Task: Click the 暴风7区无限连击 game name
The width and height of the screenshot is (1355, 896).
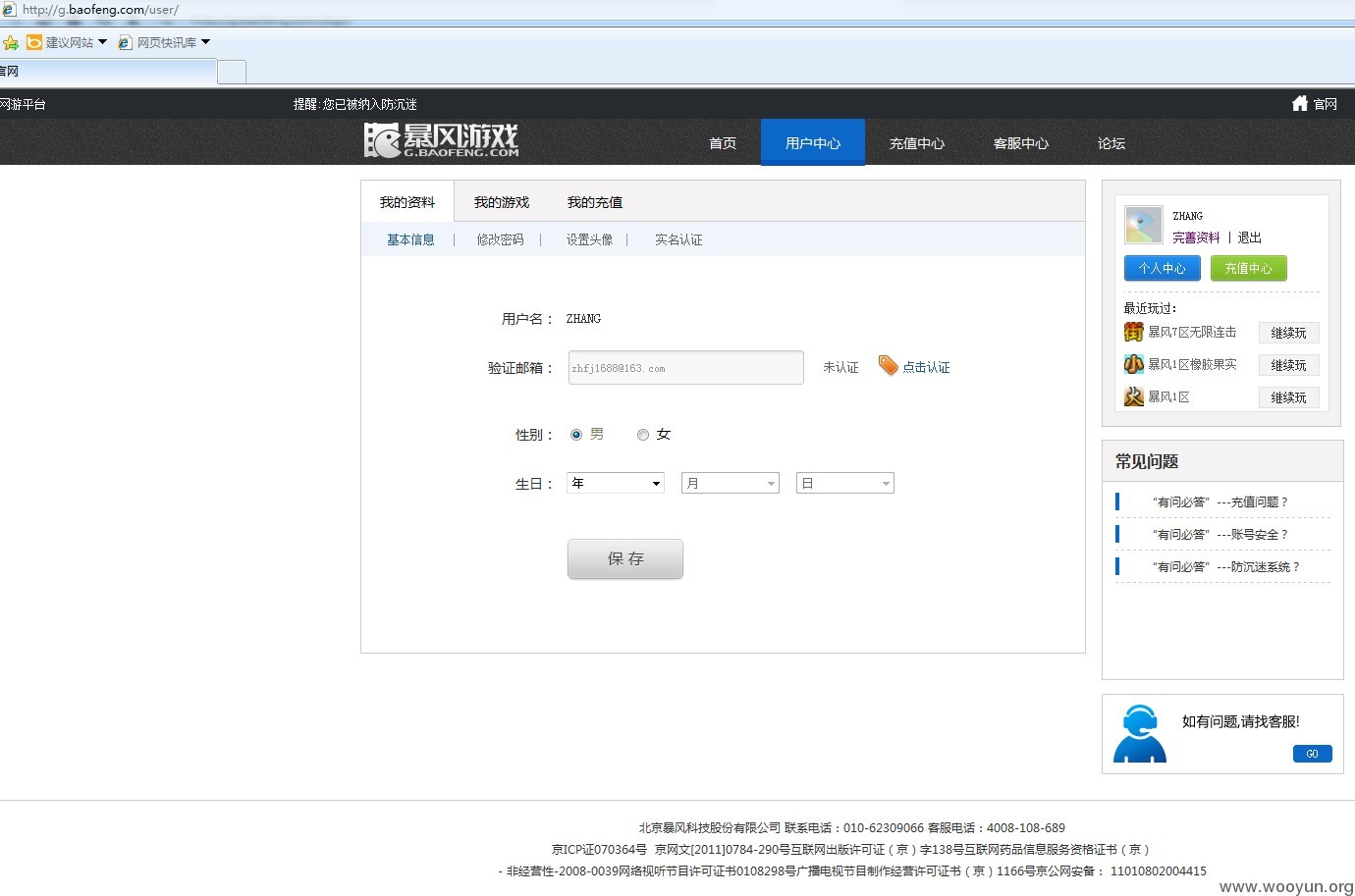Action: [1192, 332]
